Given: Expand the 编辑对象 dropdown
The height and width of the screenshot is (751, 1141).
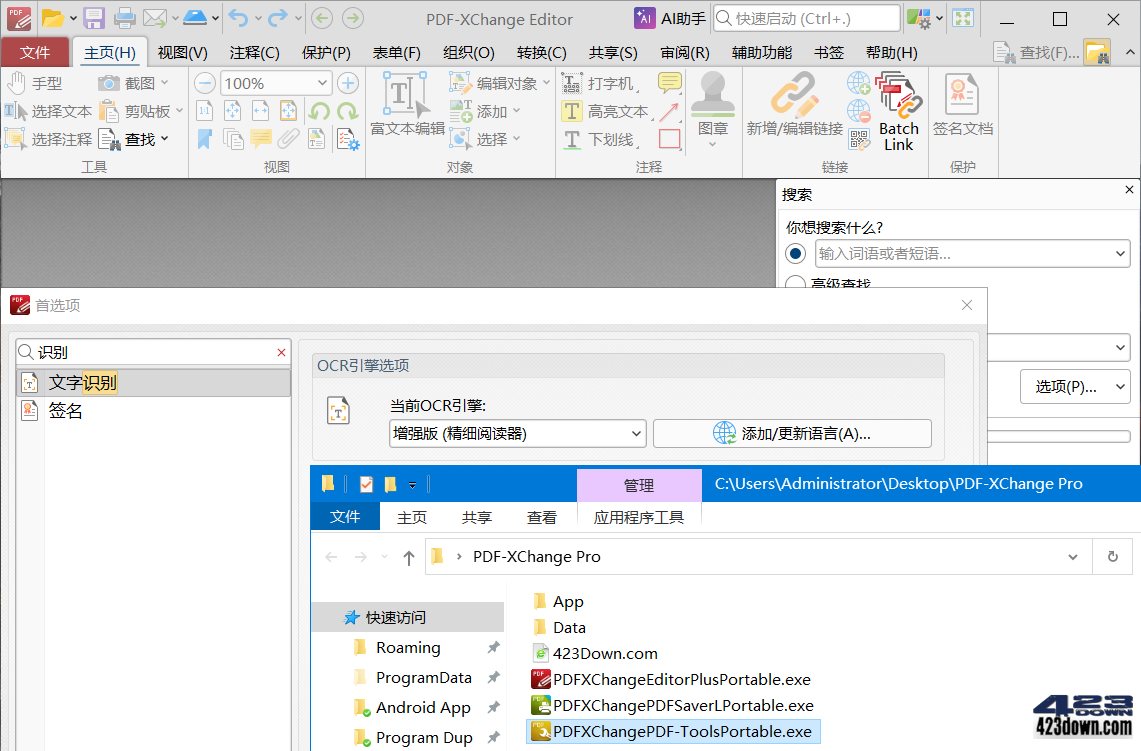Looking at the screenshot, I should 546,84.
